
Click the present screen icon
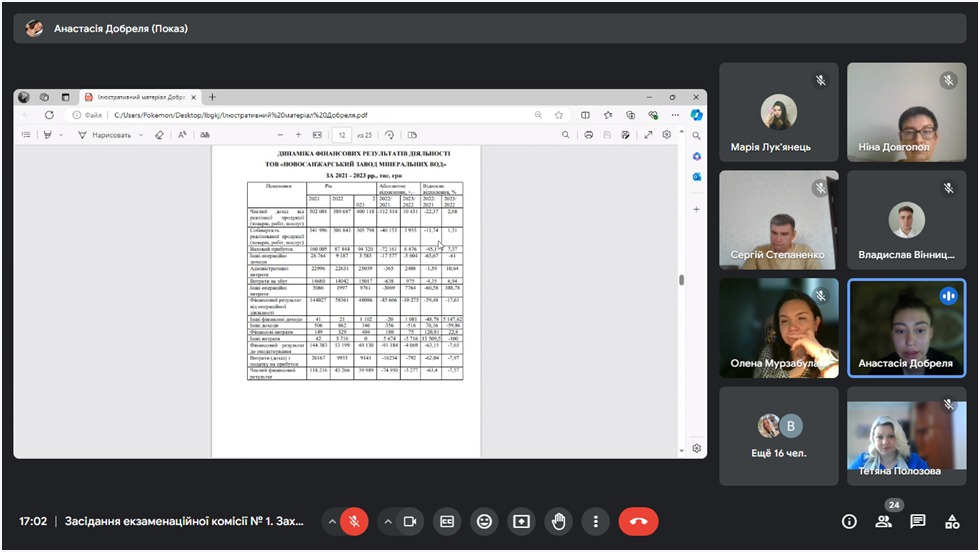tap(521, 521)
